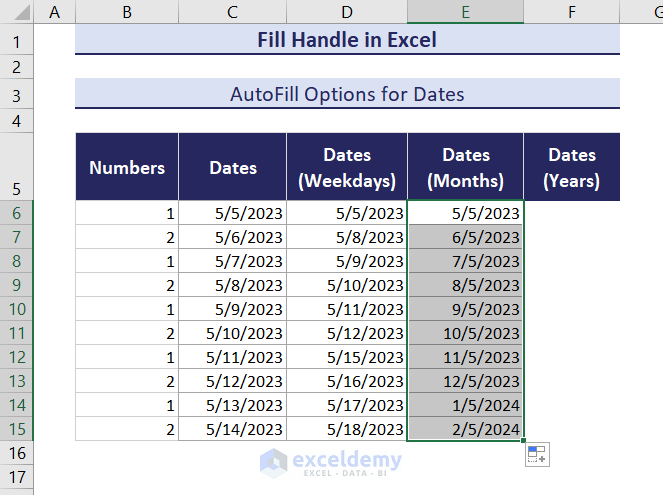This screenshot has height=495, width=663.
Task: Select column C header
Action: coord(232,12)
